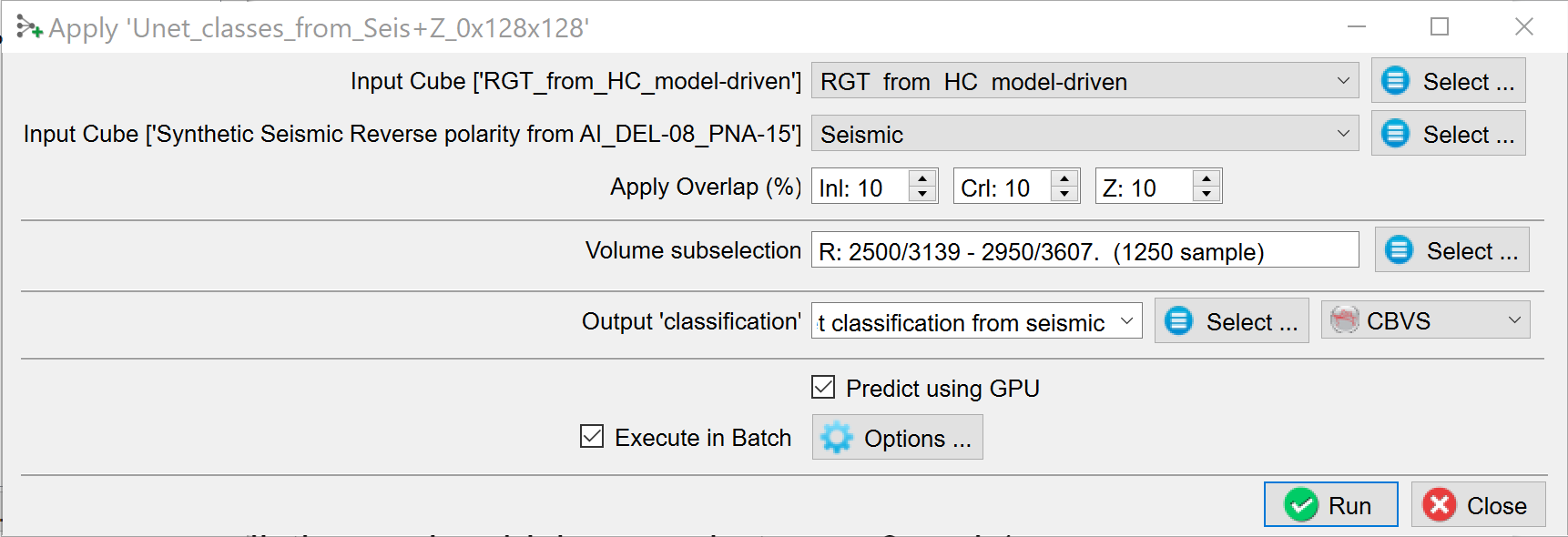Expand RGT from HC model-driven dropdown

1343,81
